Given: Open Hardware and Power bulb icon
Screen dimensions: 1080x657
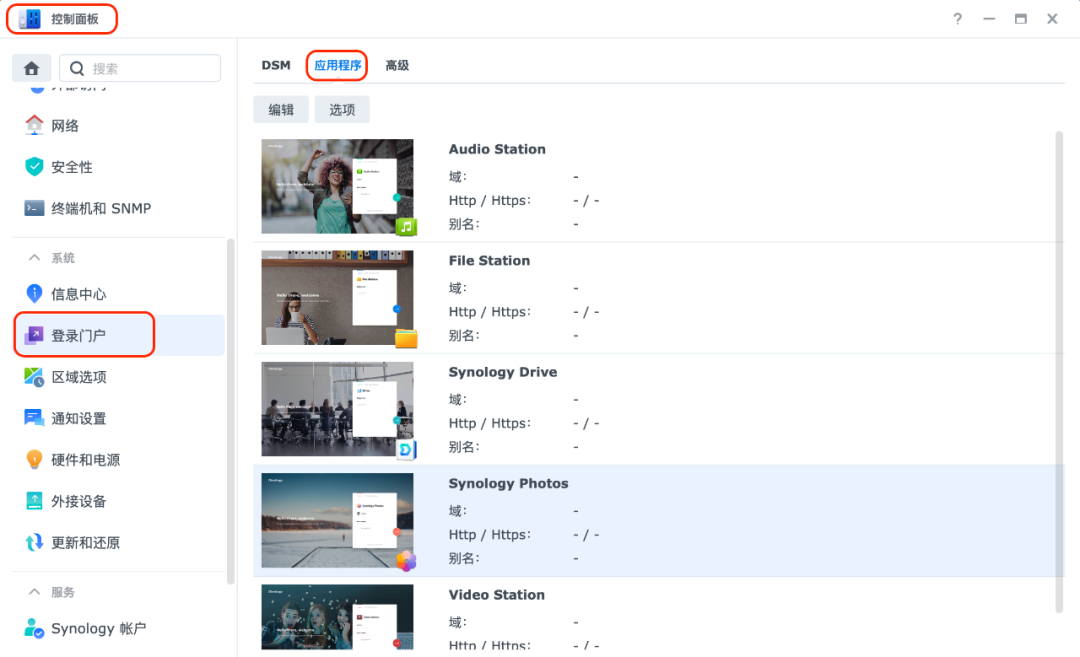Looking at the screenshot, I should coord(35,460).
